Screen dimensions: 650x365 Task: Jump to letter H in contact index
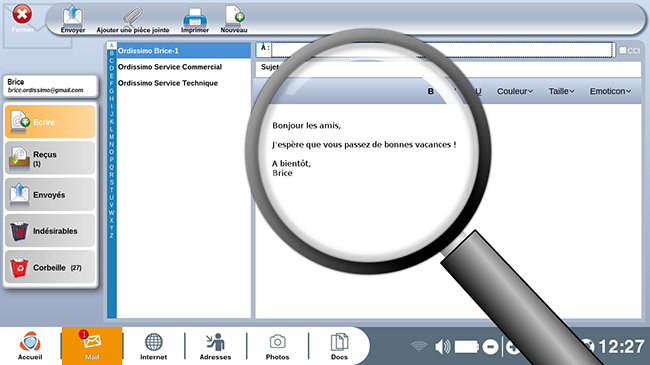(x=111, y=98)
